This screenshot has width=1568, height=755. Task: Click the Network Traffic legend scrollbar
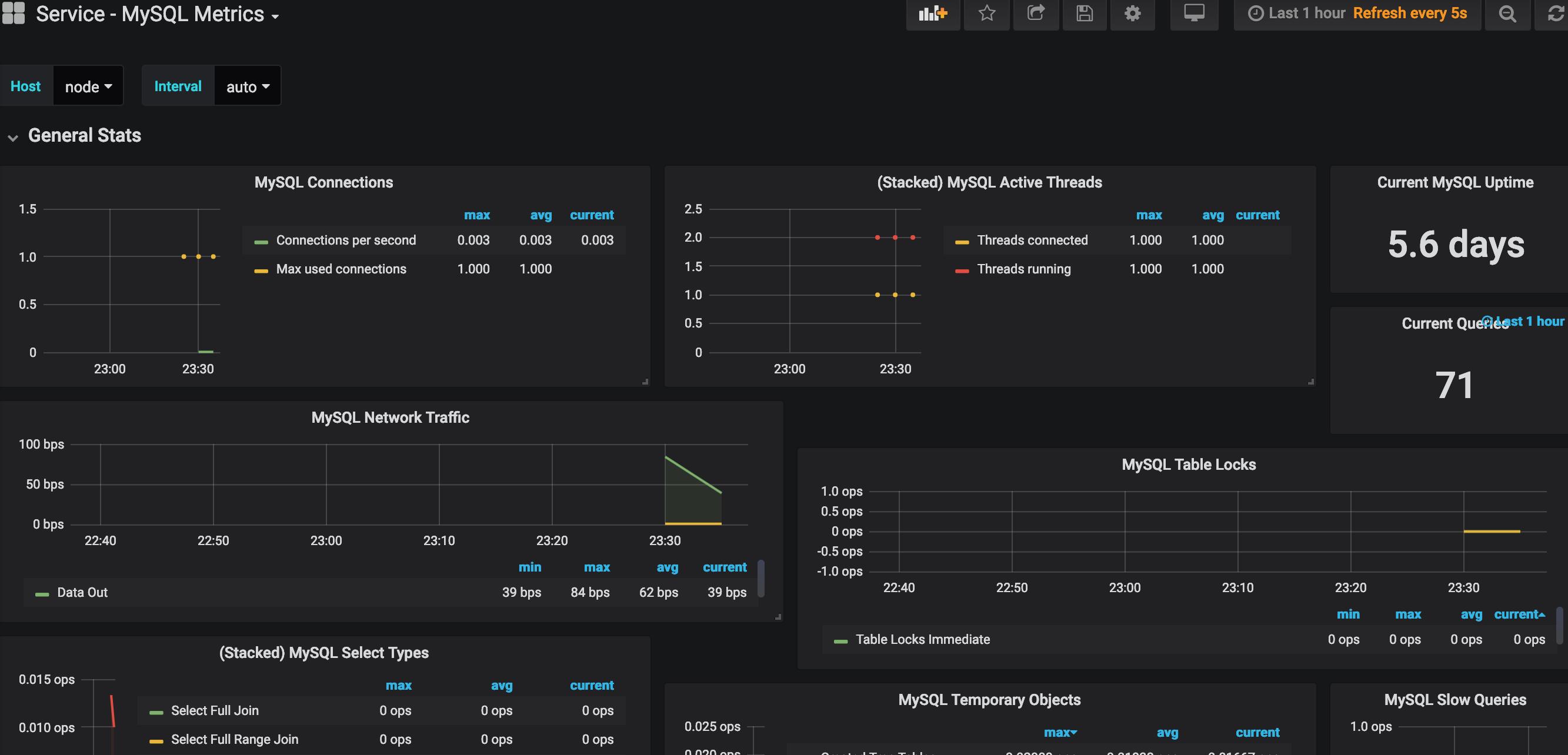(x=761, y=579)
